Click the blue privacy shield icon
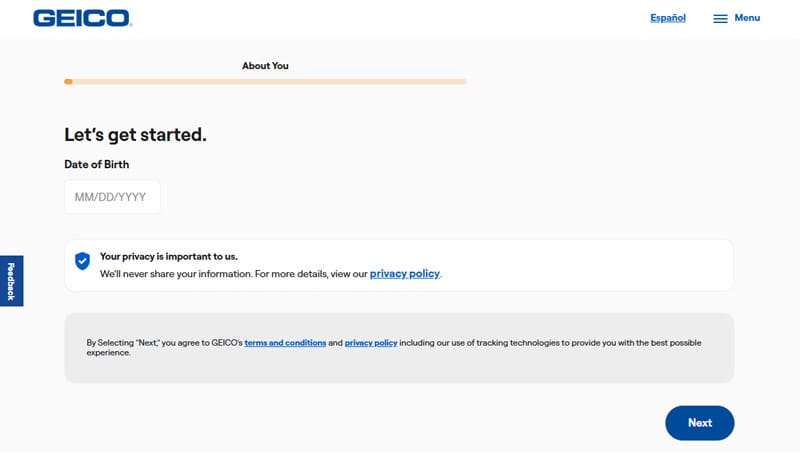The height and width of the screenshot is (452, 800). coord(82,261)
